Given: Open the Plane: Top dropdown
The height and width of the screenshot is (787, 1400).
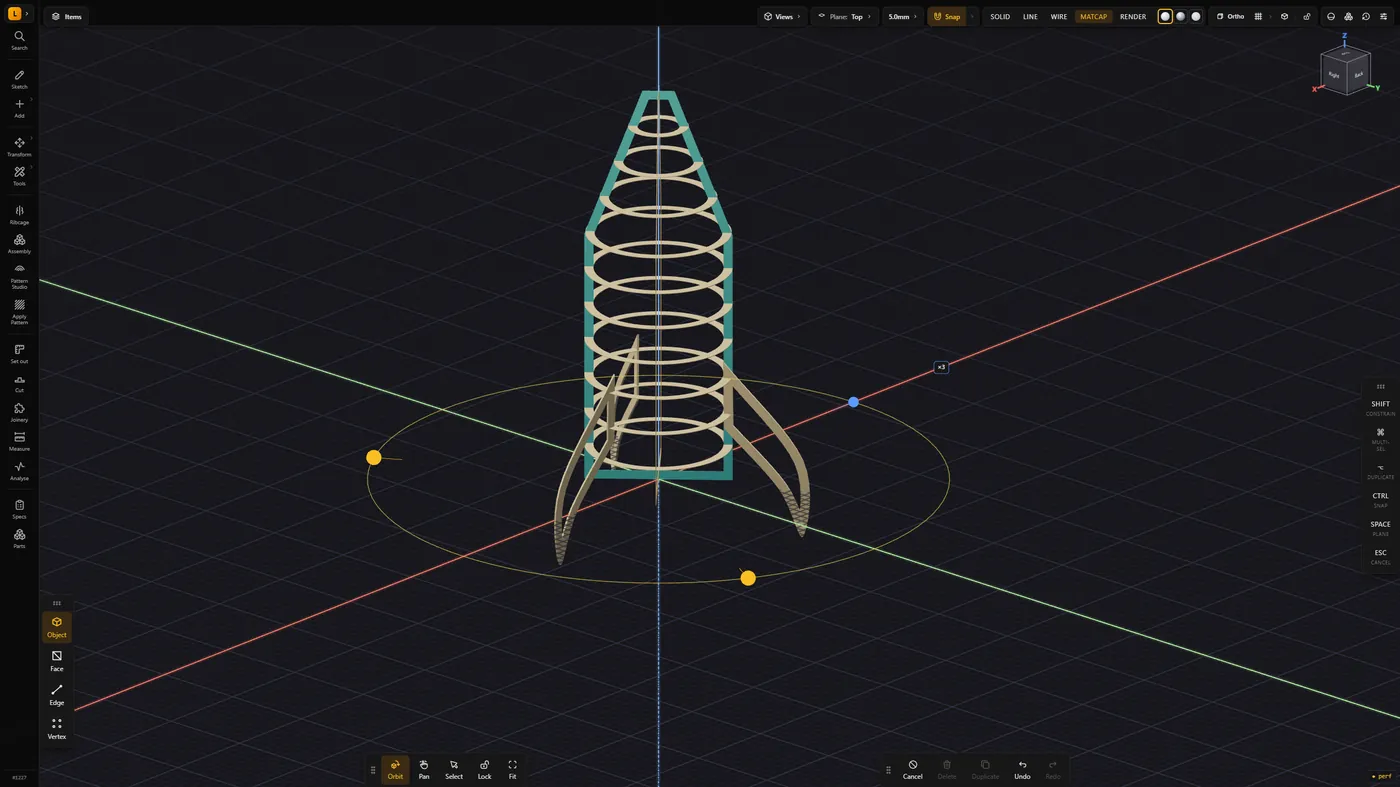Looking at the screenshot, I should (845, 17).
